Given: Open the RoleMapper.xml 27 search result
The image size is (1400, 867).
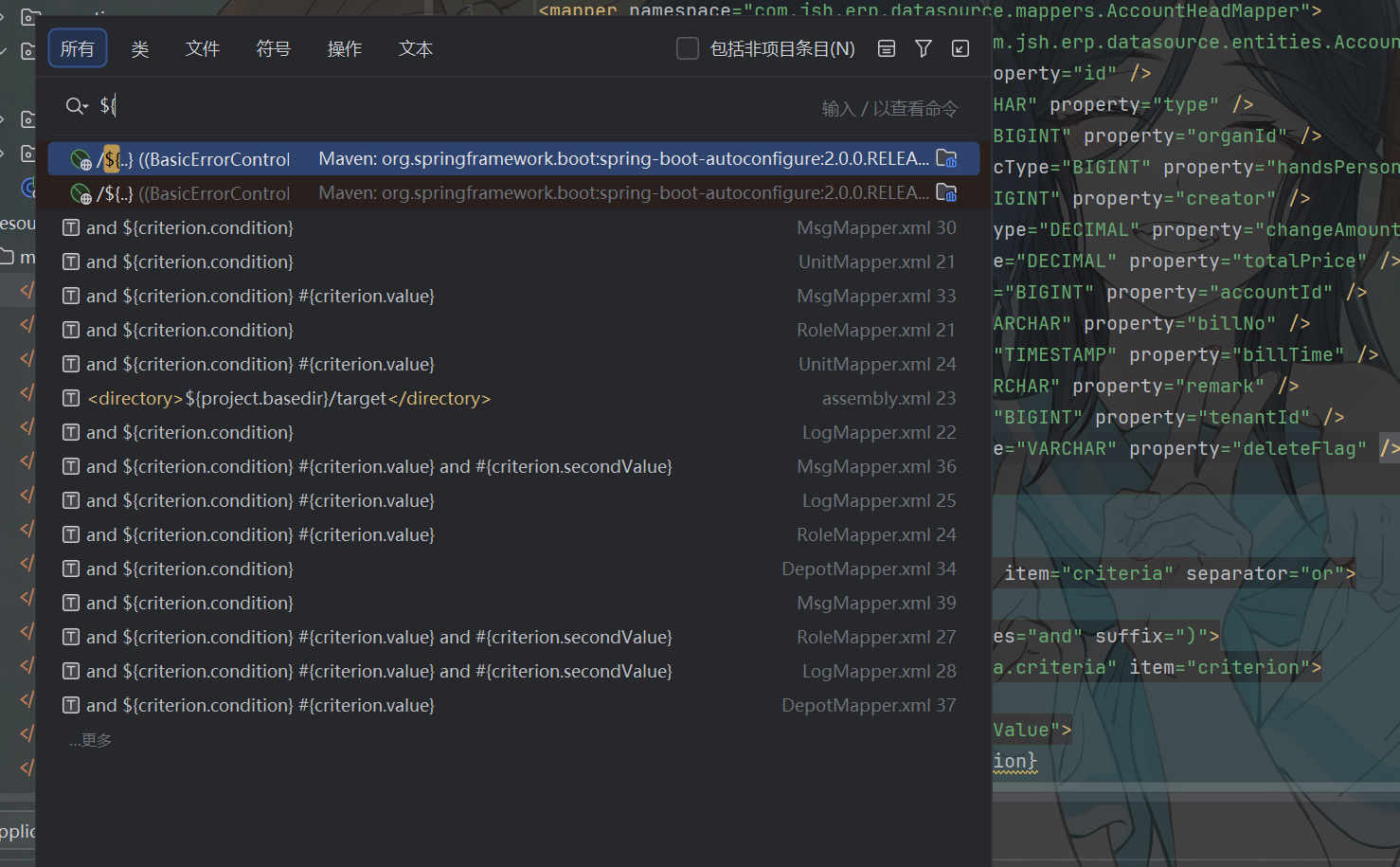Looking at the screenshot, I should tap(513, 637).
